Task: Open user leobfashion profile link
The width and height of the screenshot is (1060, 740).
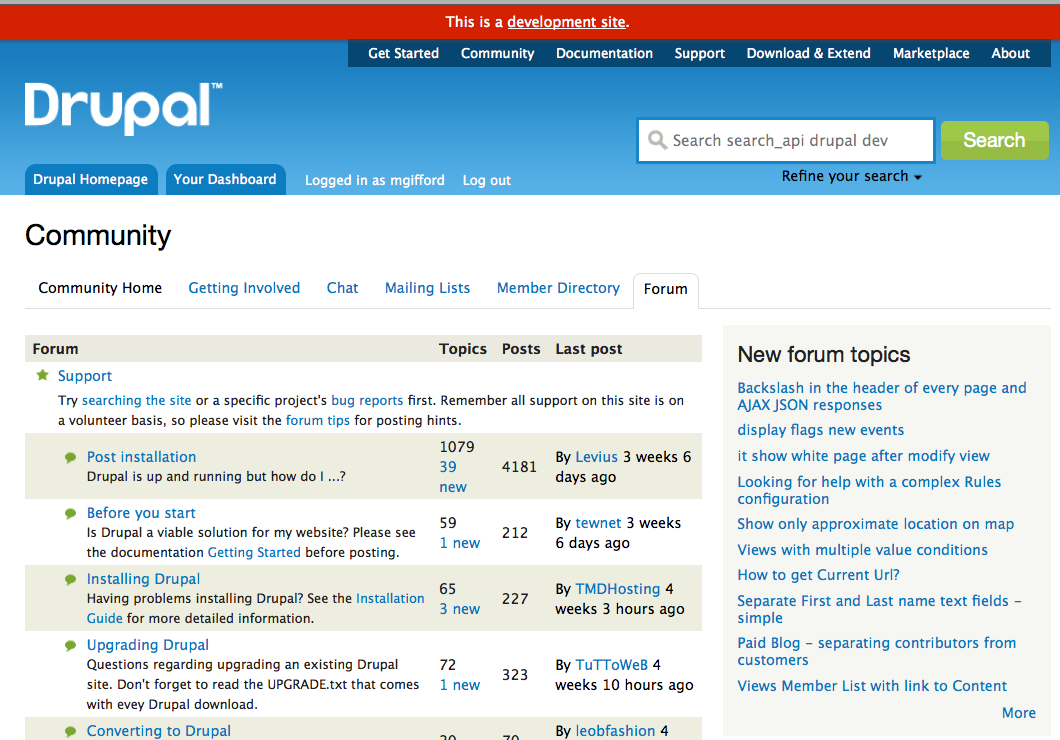Action: pyautogui.click(x=615, y=731)
